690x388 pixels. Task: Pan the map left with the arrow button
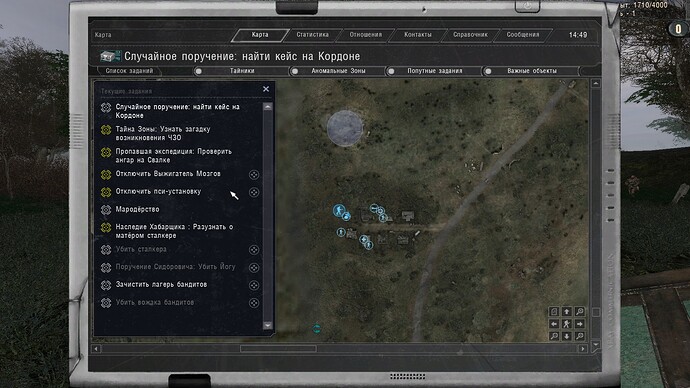(554, 324)
